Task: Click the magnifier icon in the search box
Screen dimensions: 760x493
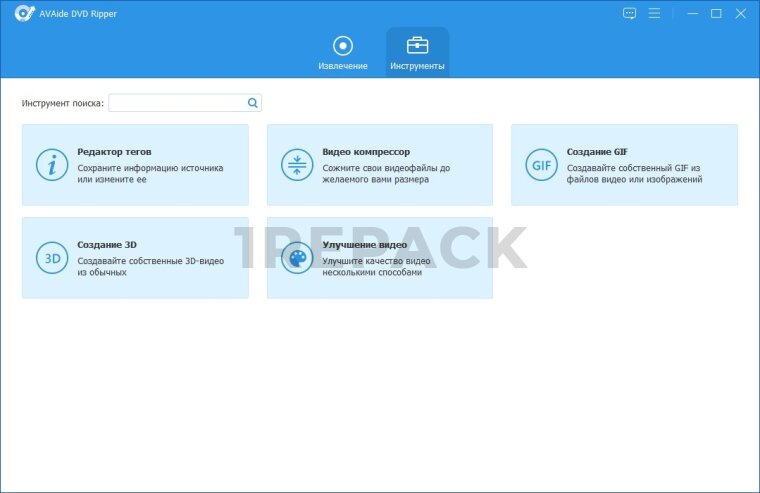Action: [x=253, y=103]
